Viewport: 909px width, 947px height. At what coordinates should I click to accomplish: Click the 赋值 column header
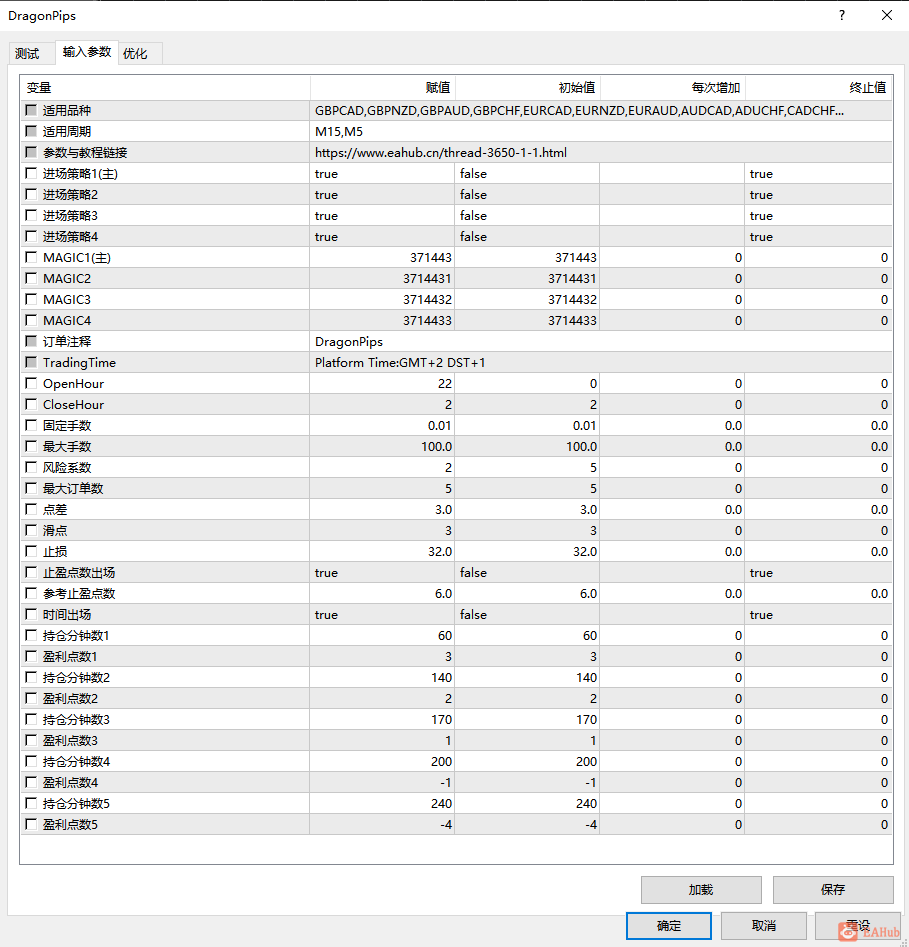tap(382, 88)
